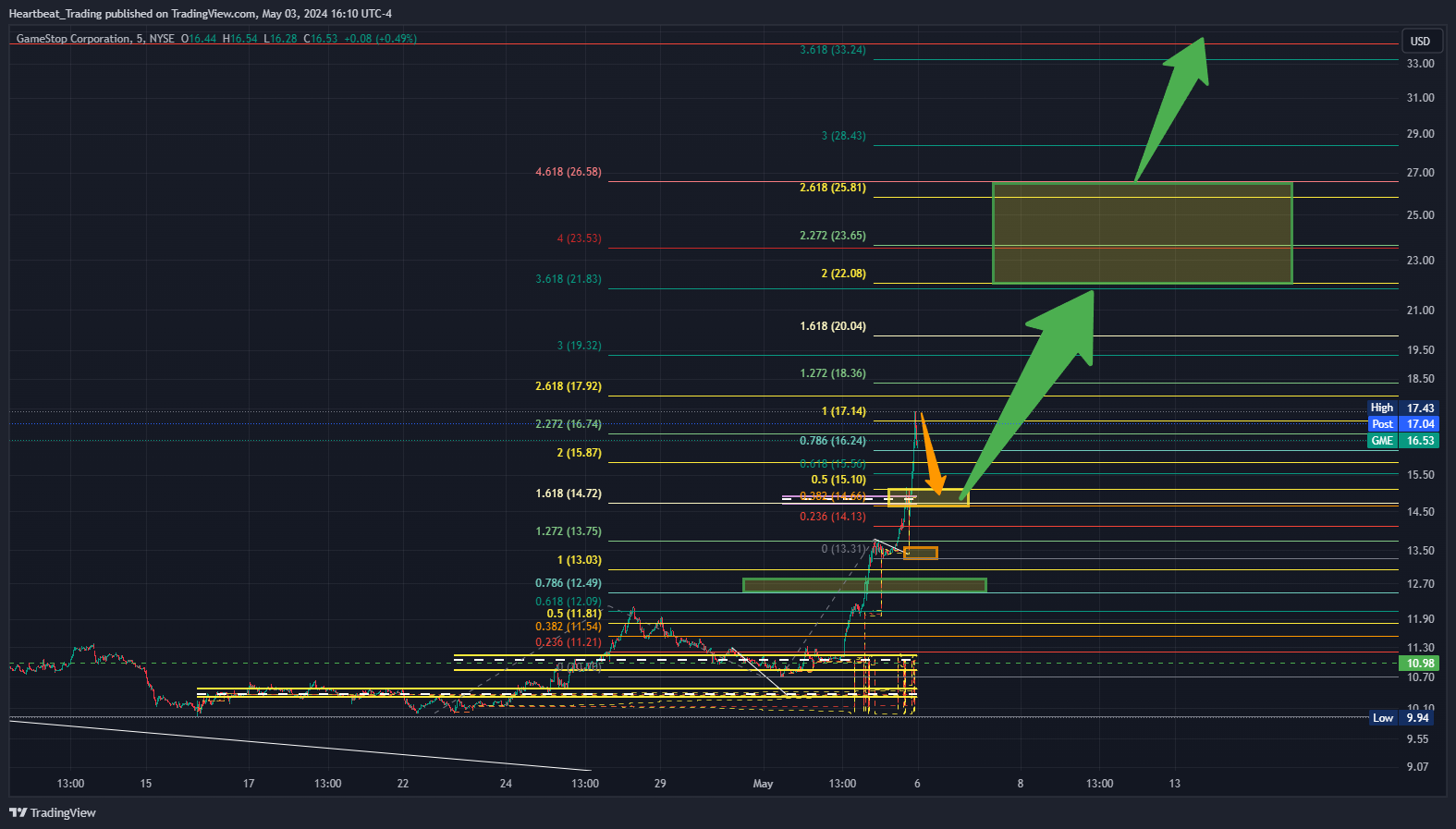Click date 15 on the time axis
This screenshot has height=829, width=1456.
[x=146, y=784]
